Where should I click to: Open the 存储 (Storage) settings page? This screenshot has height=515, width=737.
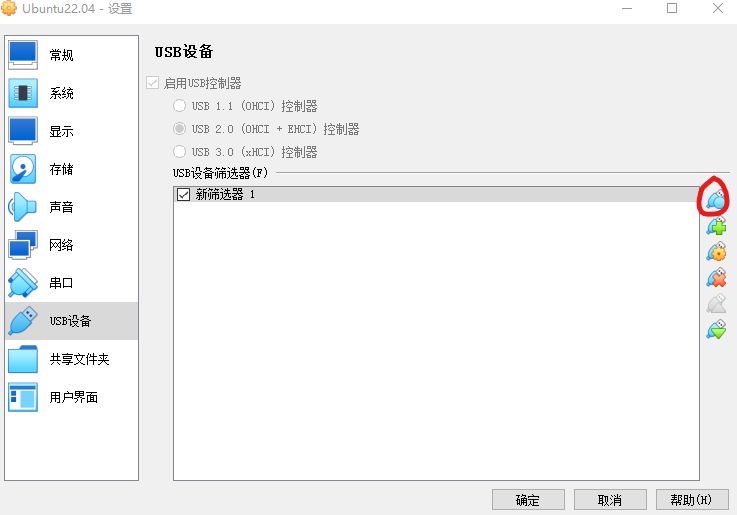pos(60,169)
